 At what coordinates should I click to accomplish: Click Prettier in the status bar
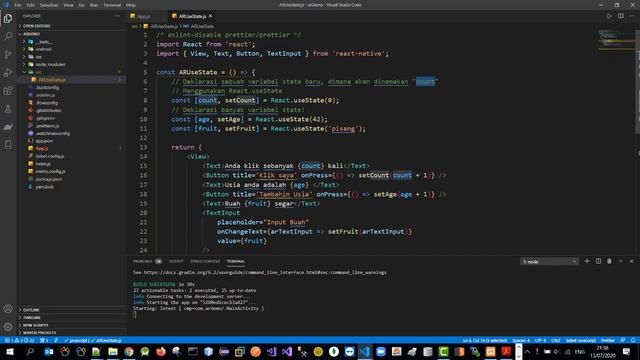(x=608, y=340)
